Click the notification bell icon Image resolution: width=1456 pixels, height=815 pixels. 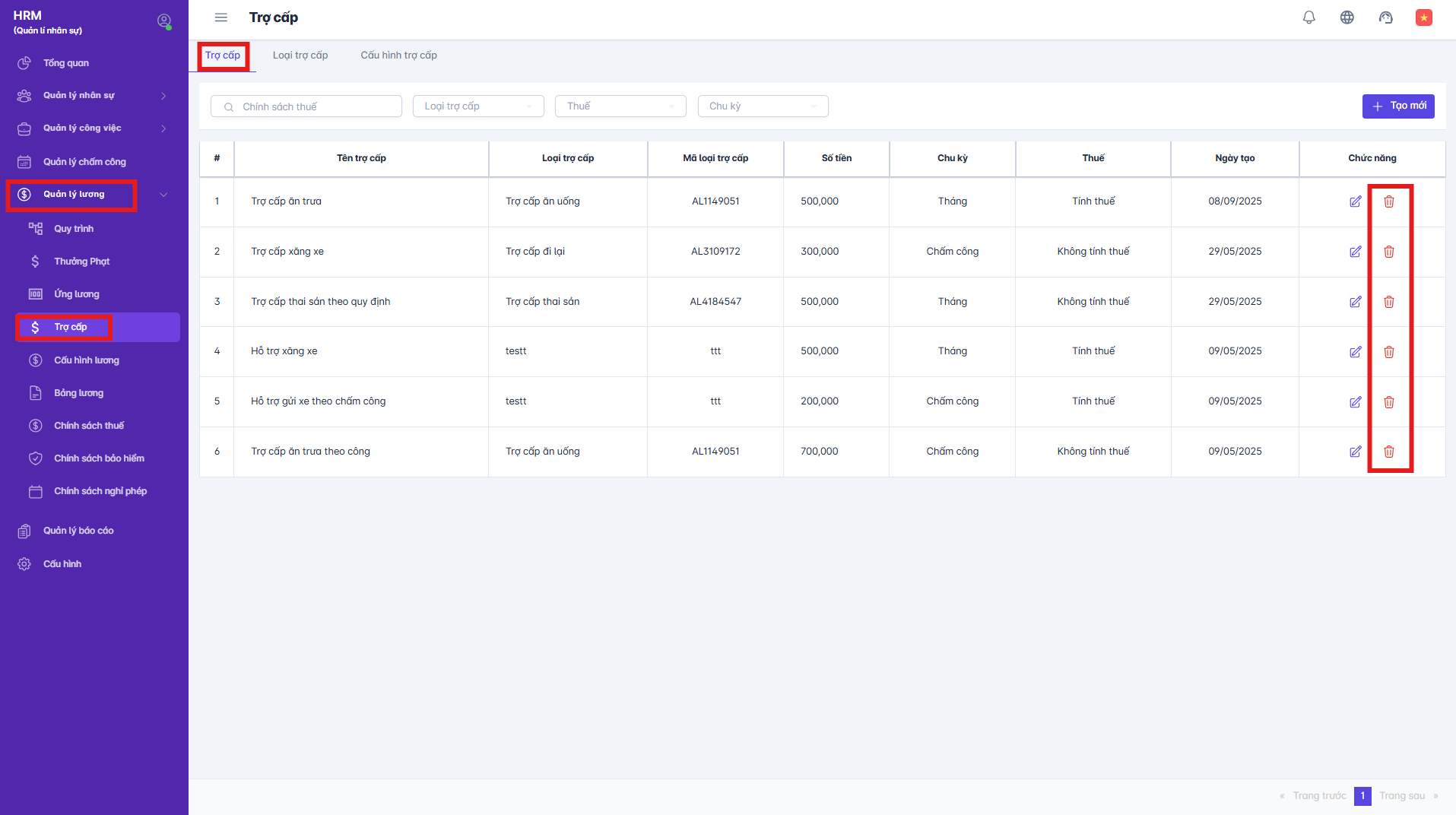pos(1308,17)
